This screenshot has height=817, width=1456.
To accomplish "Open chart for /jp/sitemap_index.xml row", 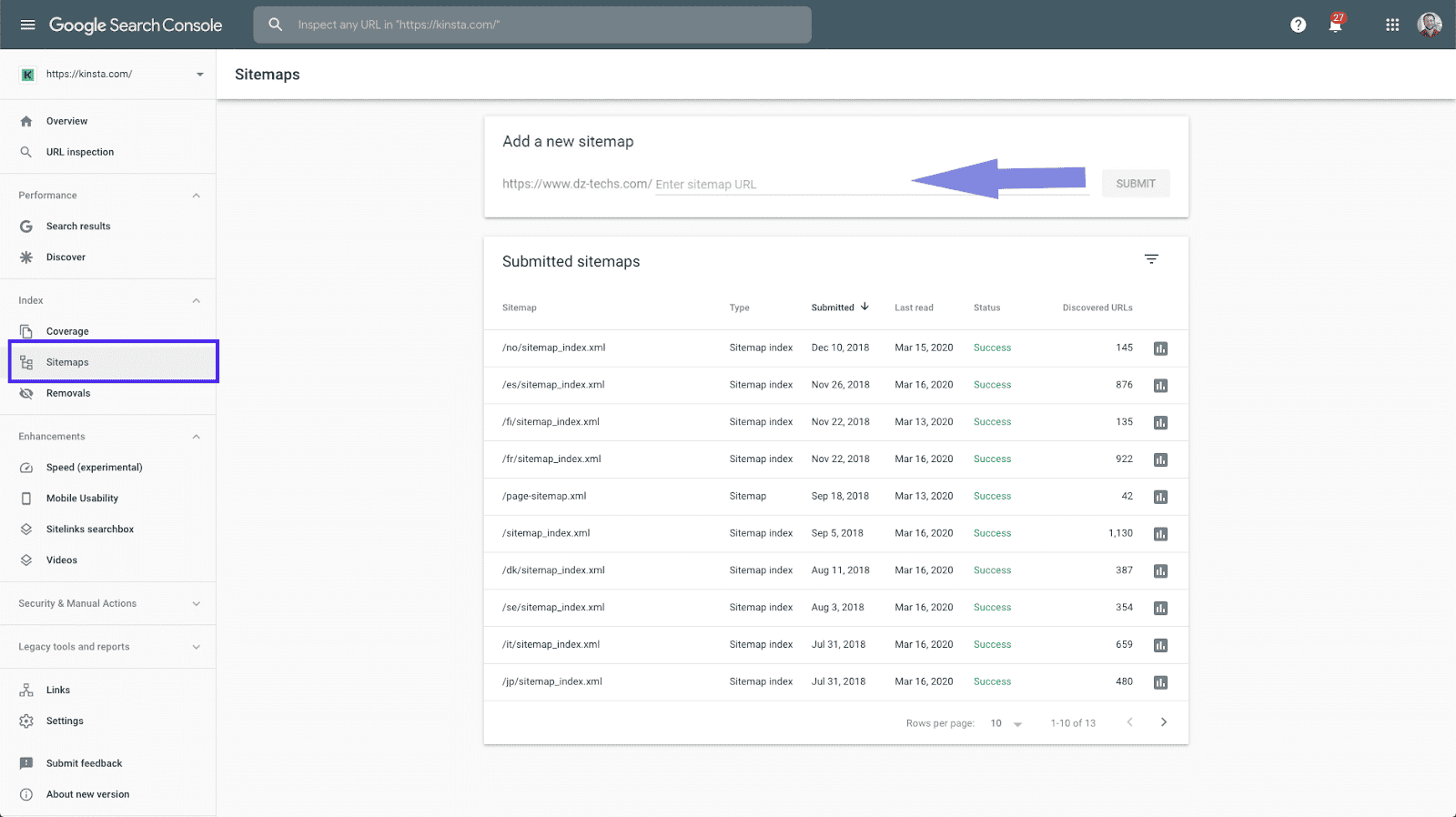I will 1160,682.
